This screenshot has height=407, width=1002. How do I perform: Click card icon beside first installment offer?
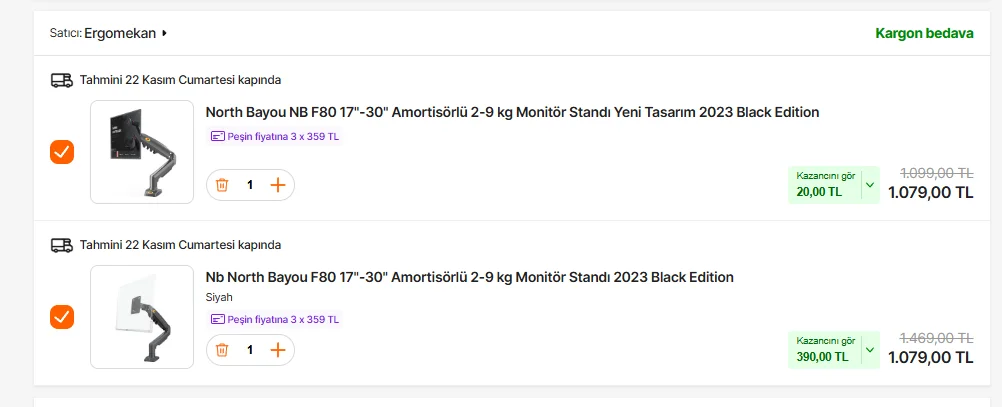click(217, 136)
